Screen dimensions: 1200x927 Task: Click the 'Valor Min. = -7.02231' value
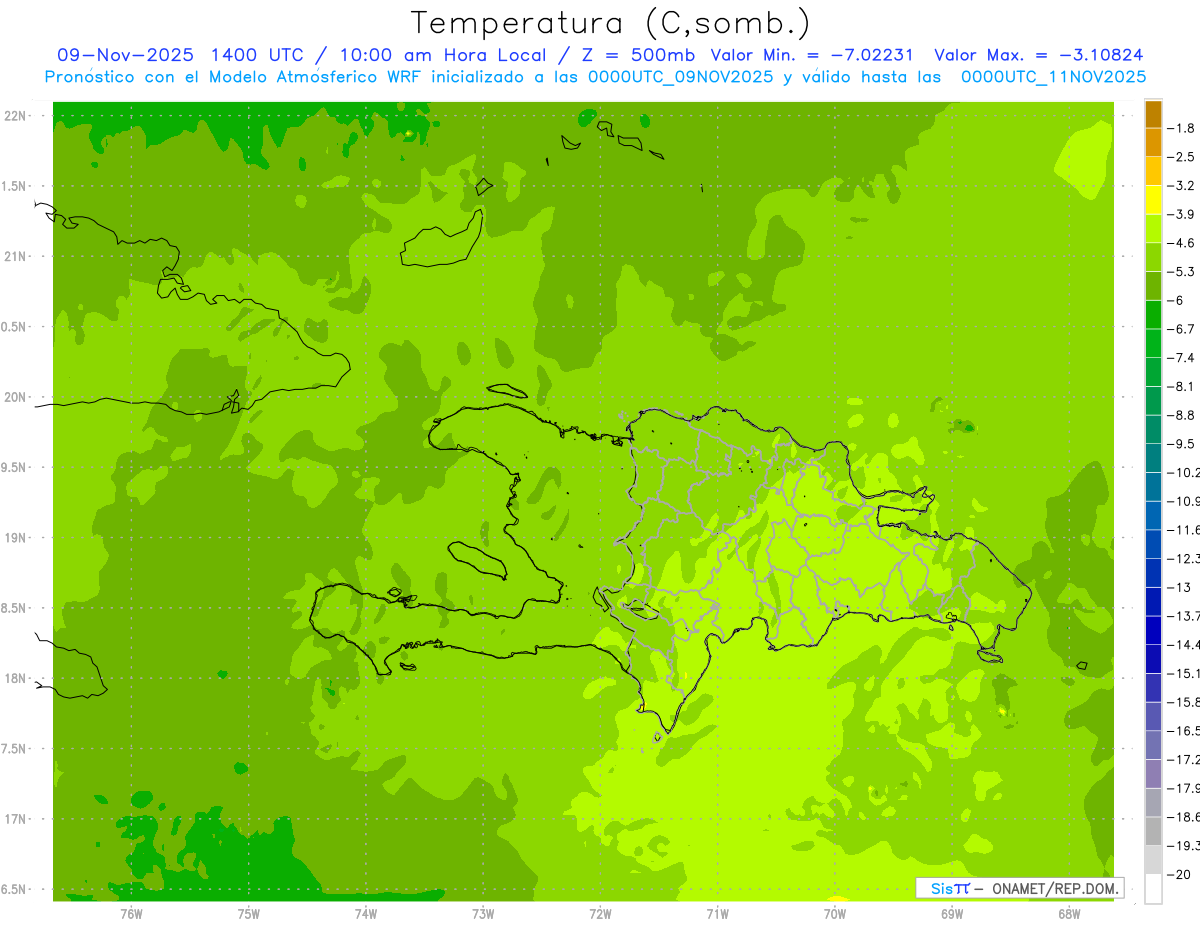(814, 55)
